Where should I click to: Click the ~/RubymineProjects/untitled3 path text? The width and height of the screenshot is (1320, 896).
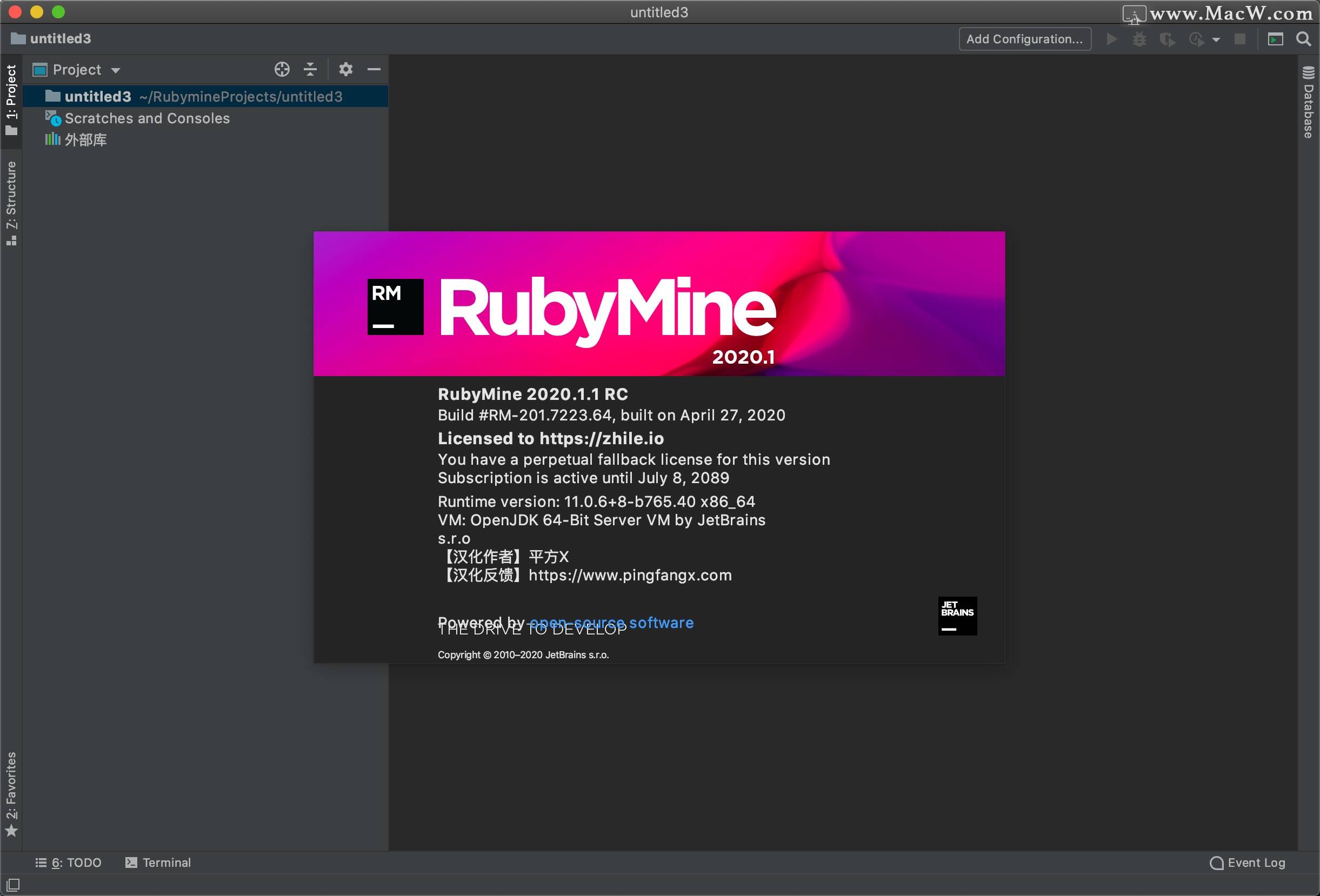click(241, 97)
